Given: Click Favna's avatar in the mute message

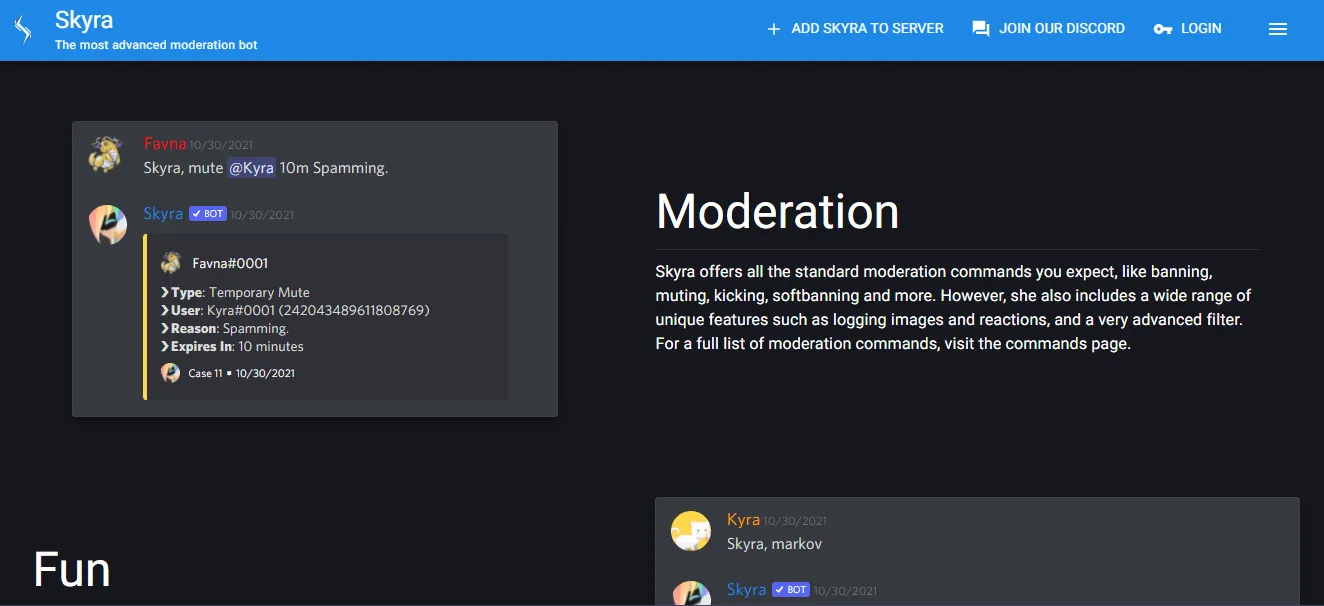Looking at the screenshot, I should click(106, 155).
